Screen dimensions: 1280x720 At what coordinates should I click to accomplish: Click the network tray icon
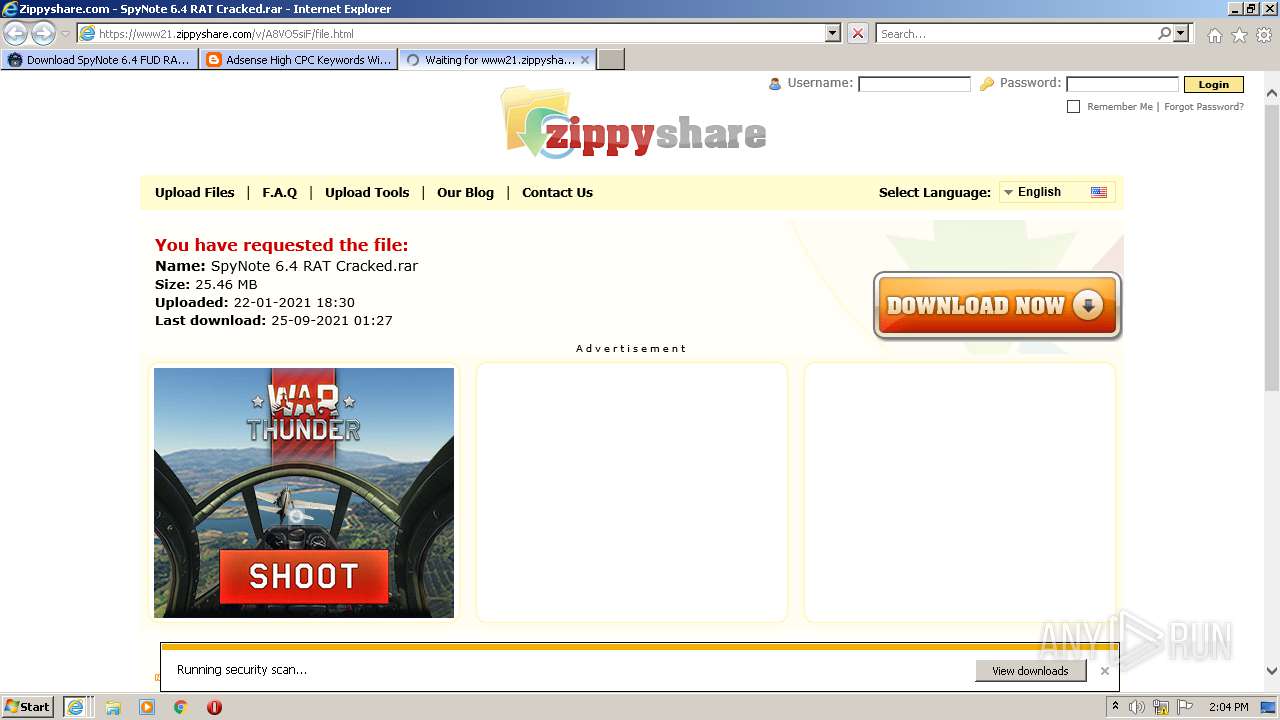(1161, 707)
